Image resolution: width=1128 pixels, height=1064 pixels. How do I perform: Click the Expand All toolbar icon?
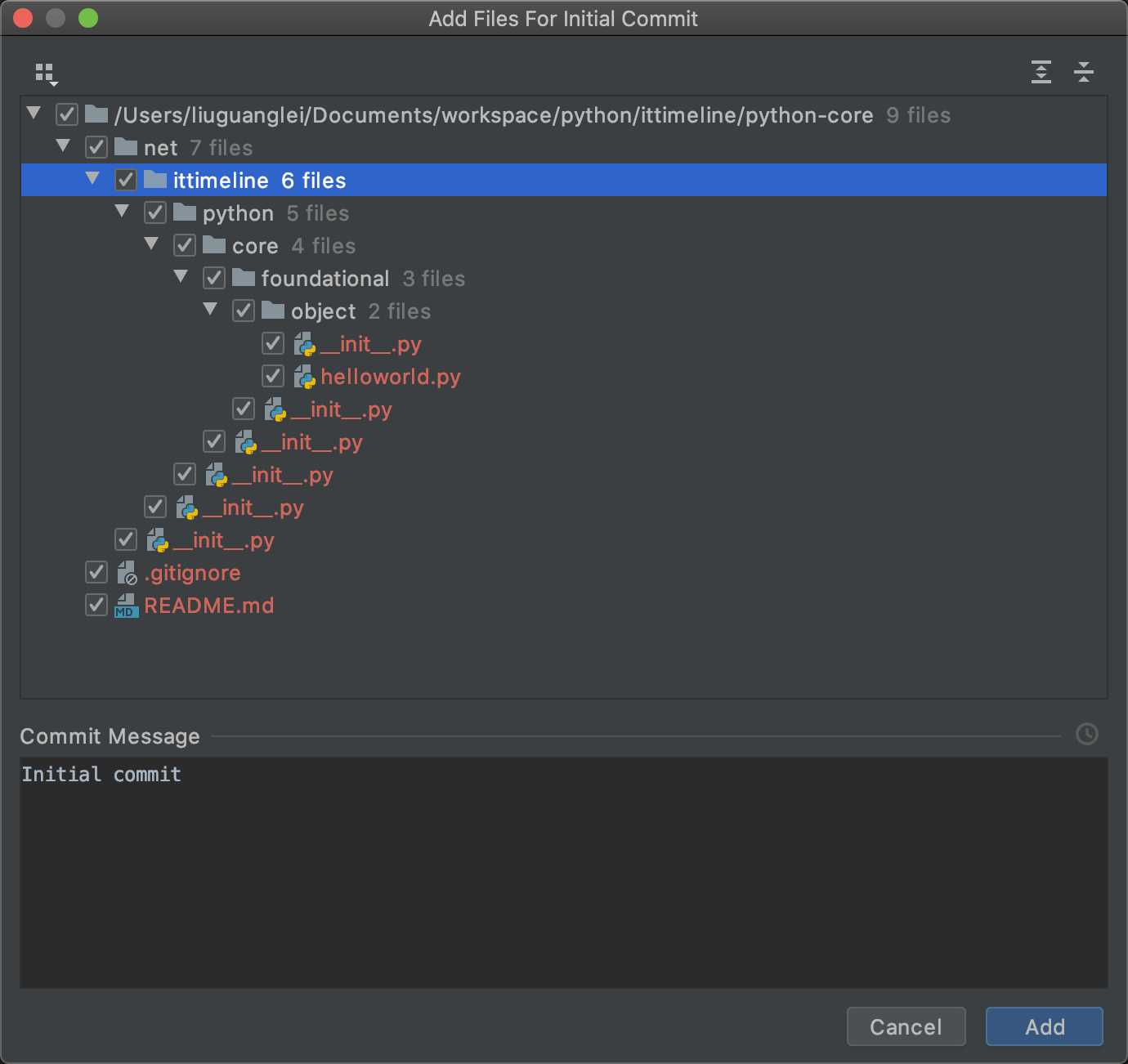1041,72
